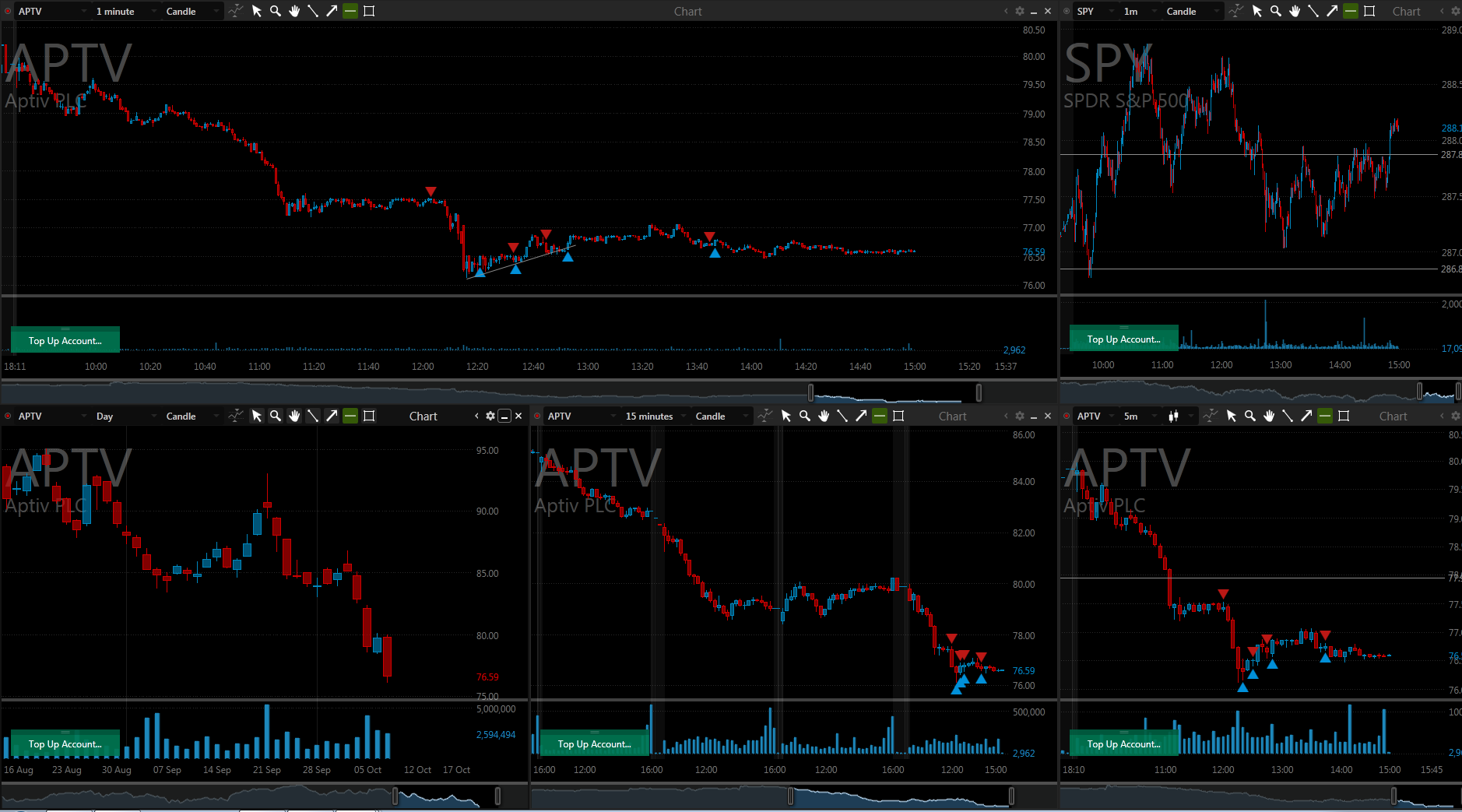Open the Day timeframe dropdown
This screenshot has width=1462, height=812.
click(x=126, y=416)
